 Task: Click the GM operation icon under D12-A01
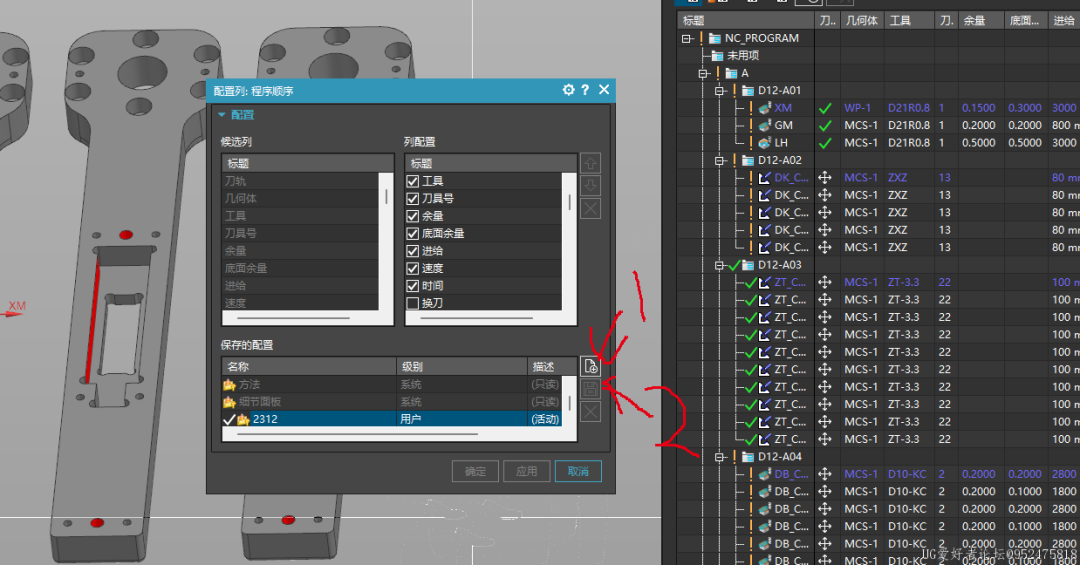click(x=765, y=126)
